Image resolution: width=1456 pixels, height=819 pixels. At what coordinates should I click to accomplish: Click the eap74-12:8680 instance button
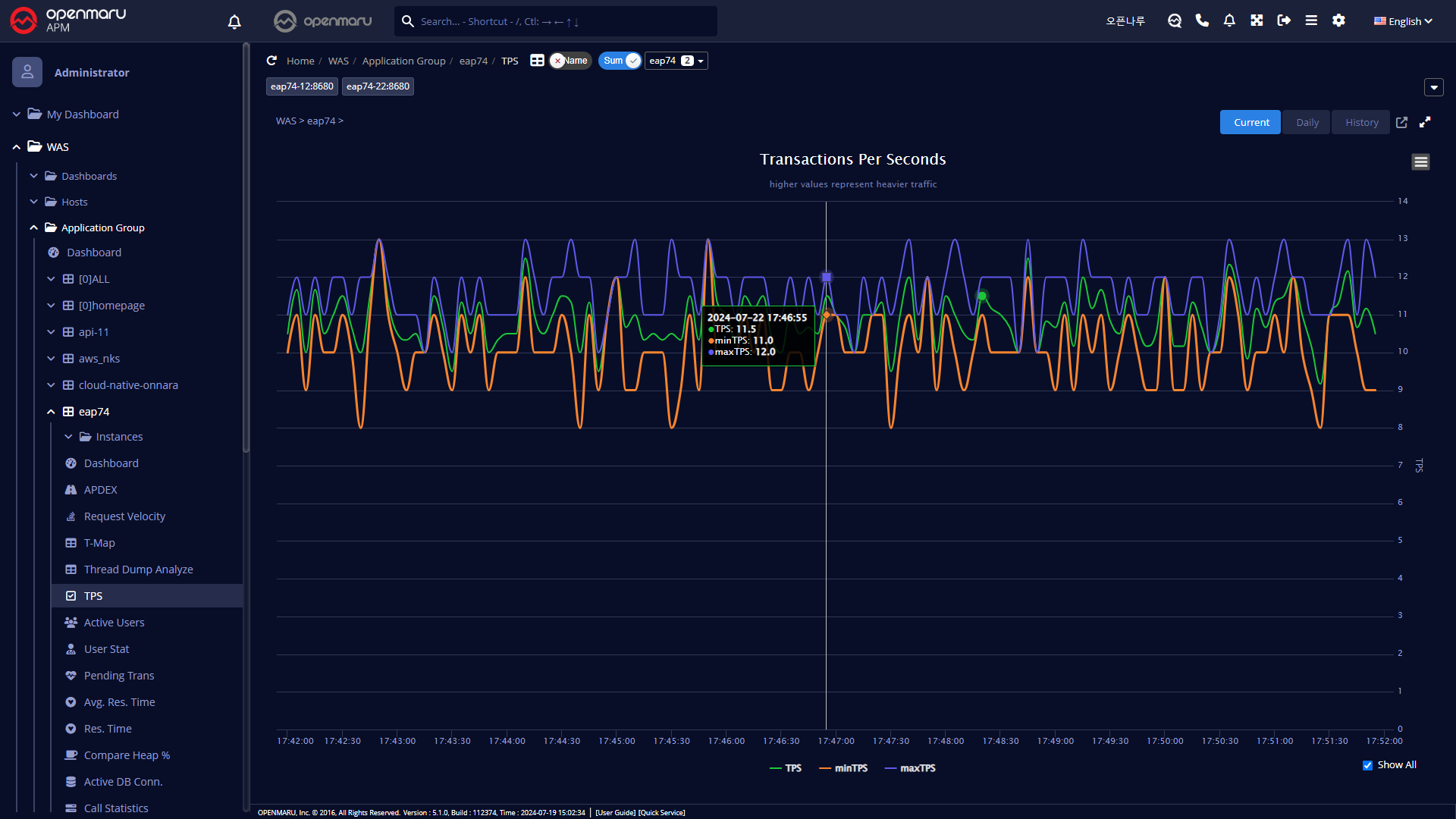pos(302,86)
